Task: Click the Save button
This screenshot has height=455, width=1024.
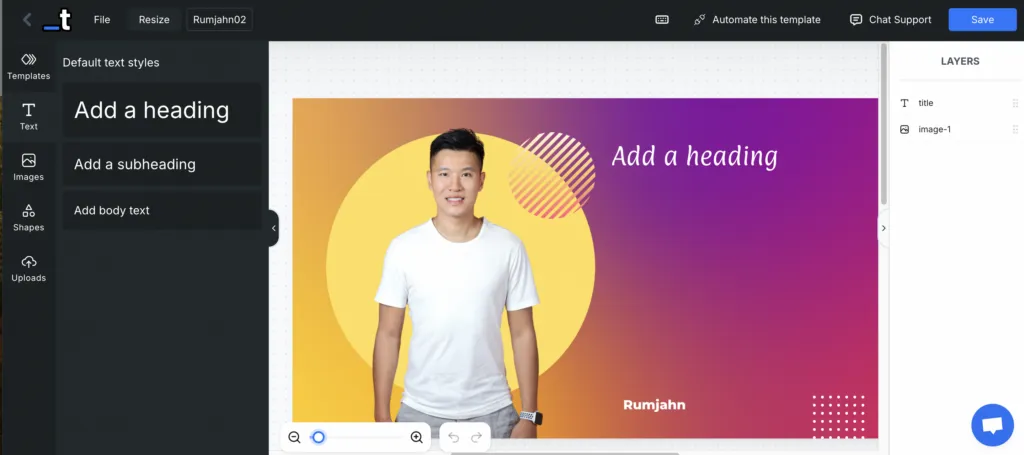Action: pyautogui.click(x=982, y=20)
